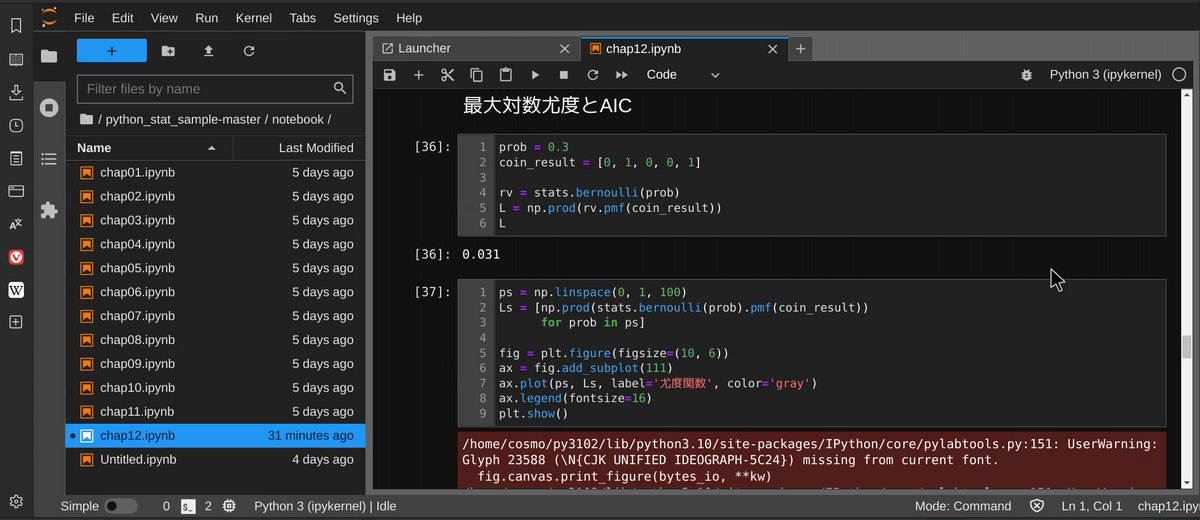
Task: Select chap08.ipynb in file list
Action: coord(216,340)
